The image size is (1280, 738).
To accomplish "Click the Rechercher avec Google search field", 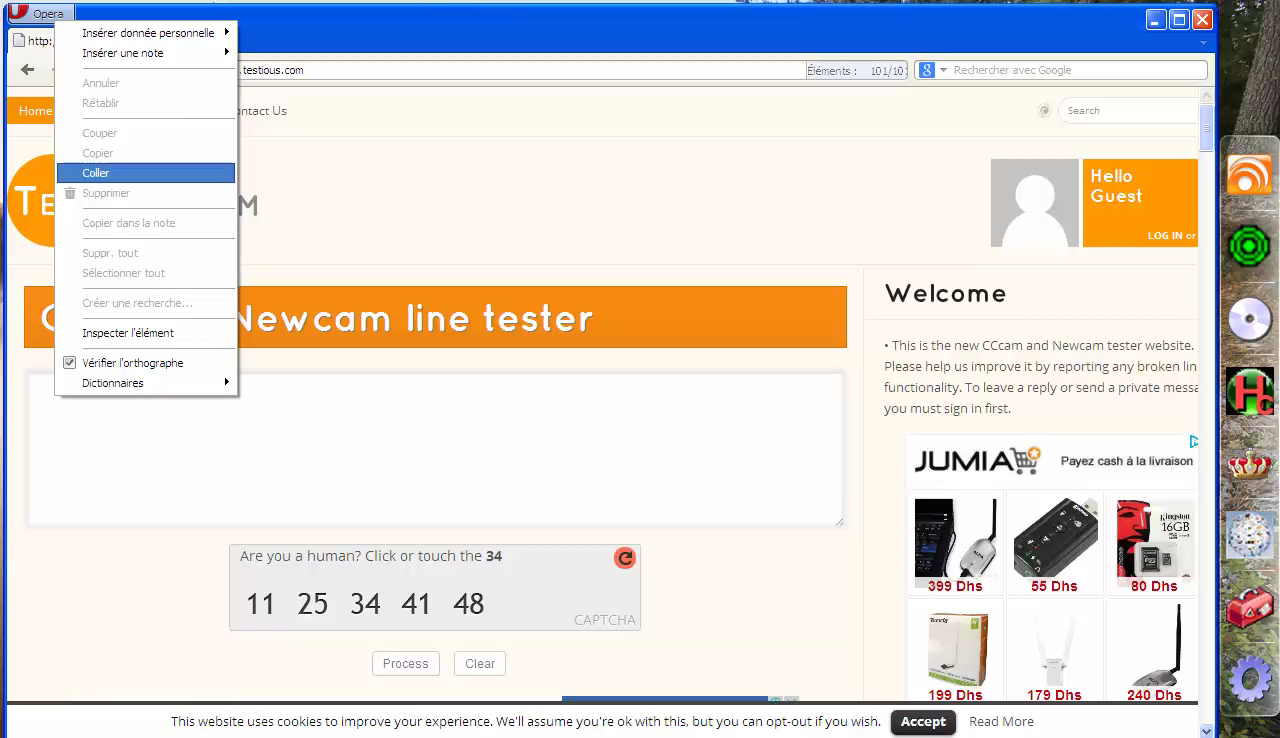I will coord(1075,70).
